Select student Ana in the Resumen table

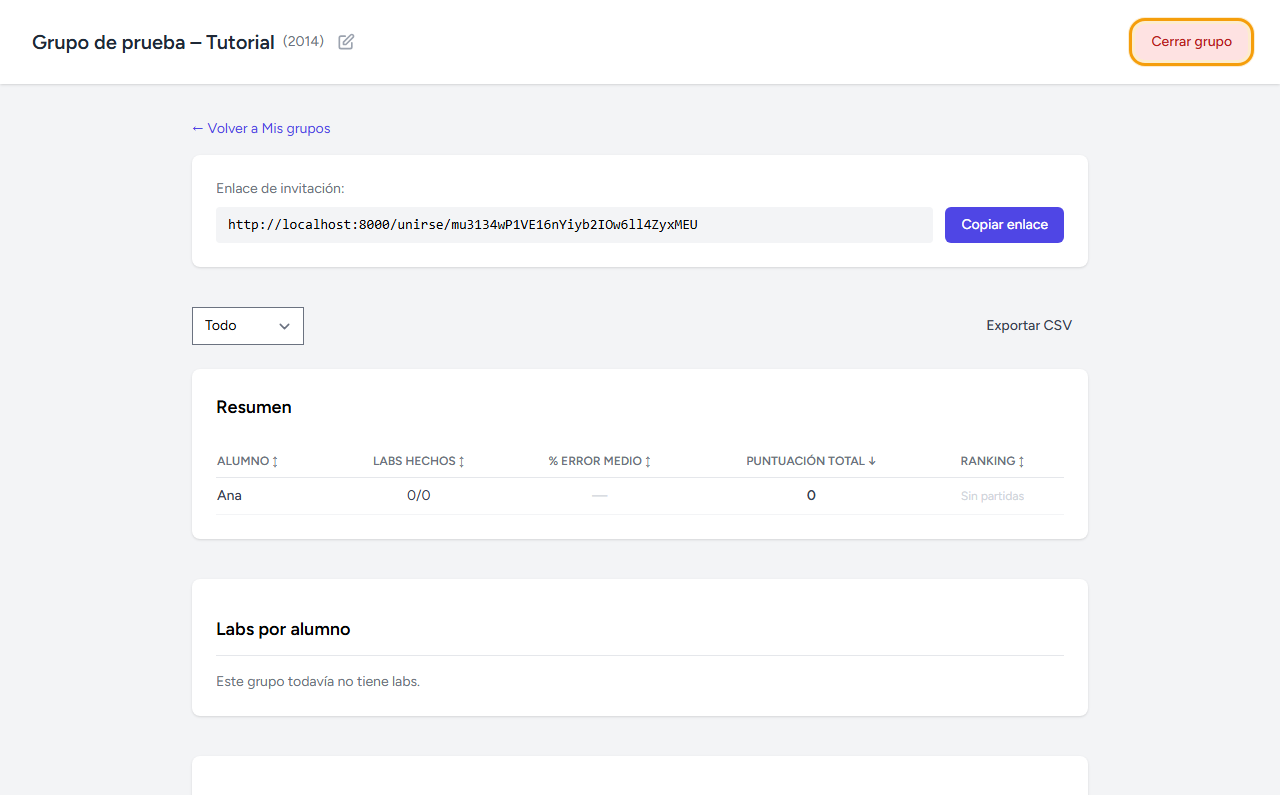[229, 496]
